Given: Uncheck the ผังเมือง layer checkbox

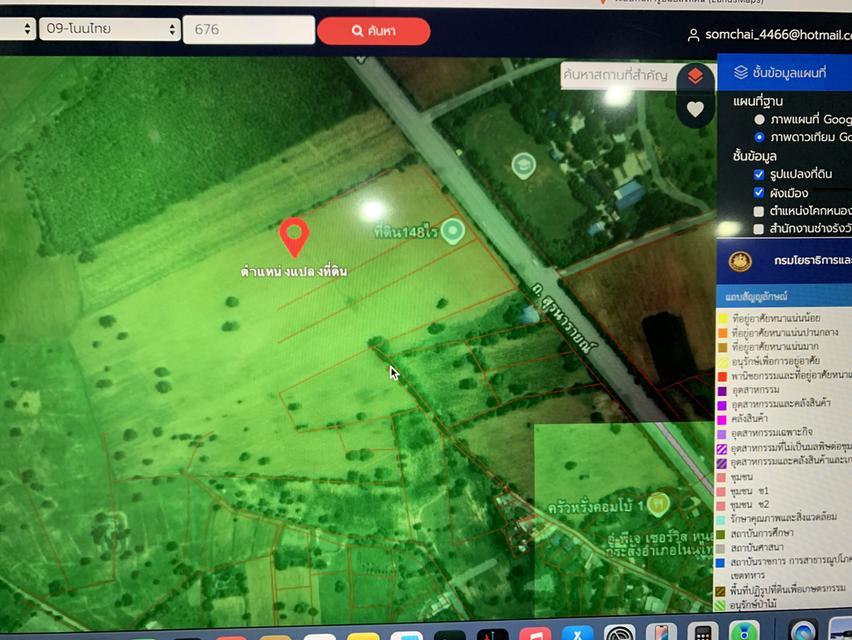Looking at the screenshot, I should click(759, 192).
